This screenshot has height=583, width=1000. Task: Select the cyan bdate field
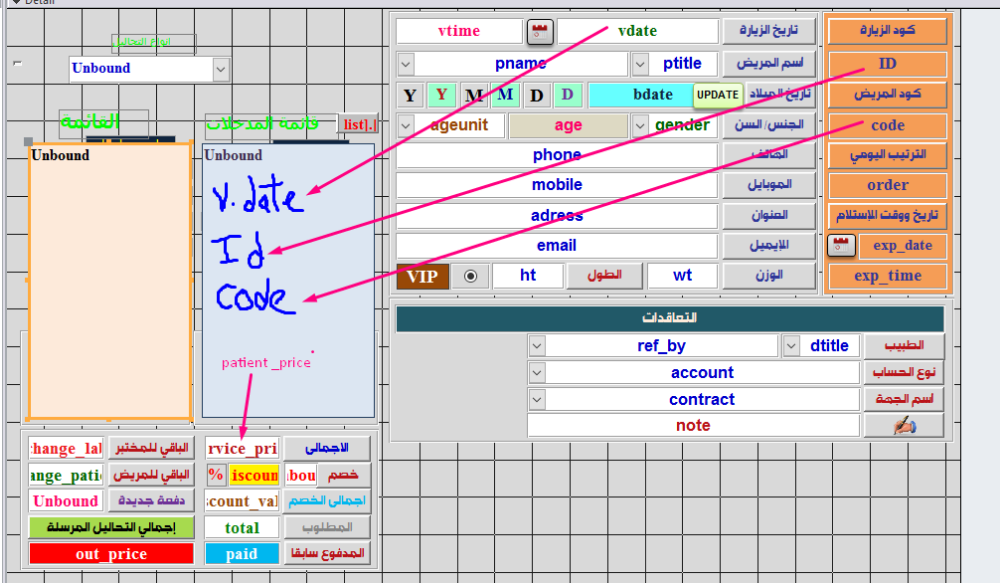[641, 95]
